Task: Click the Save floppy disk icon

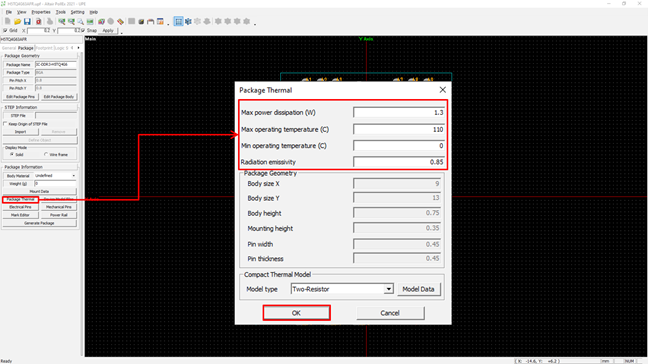Action: (x=27, y=21)
